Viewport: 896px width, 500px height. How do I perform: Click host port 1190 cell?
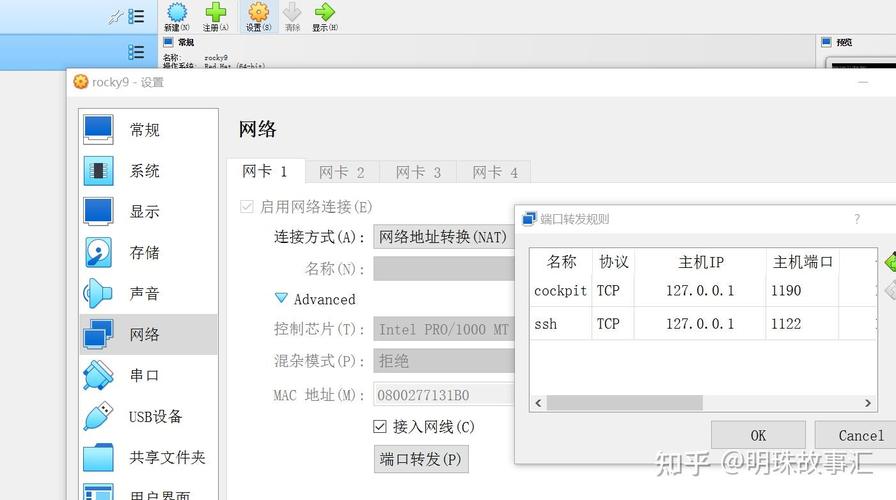point(802,290)
